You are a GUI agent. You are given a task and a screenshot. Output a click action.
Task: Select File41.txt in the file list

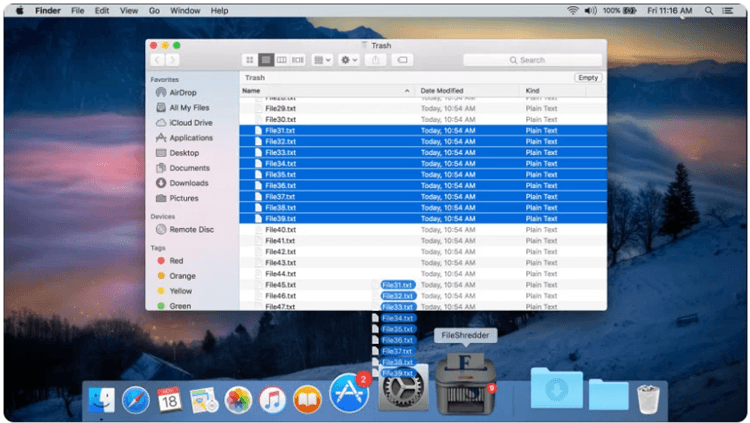[x=279, y=241]
